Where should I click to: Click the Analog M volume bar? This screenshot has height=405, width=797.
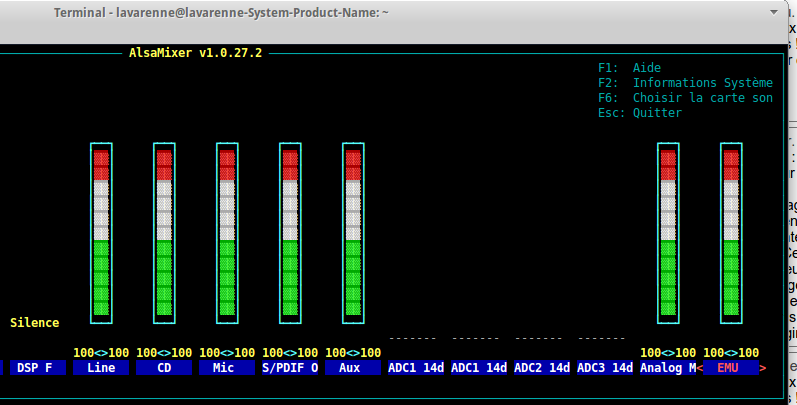coord(668,233)
